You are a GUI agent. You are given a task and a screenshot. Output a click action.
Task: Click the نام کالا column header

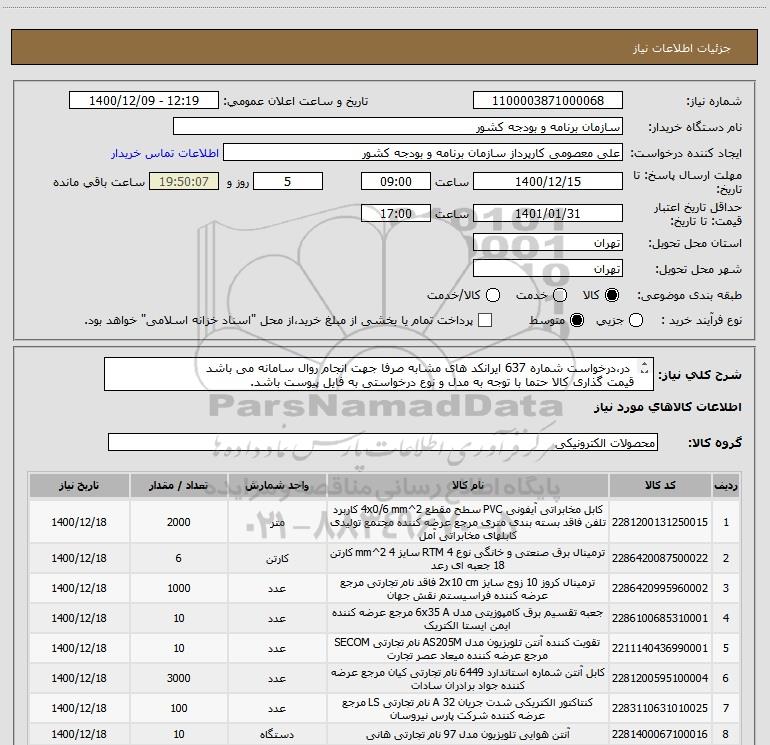point(468,486)
